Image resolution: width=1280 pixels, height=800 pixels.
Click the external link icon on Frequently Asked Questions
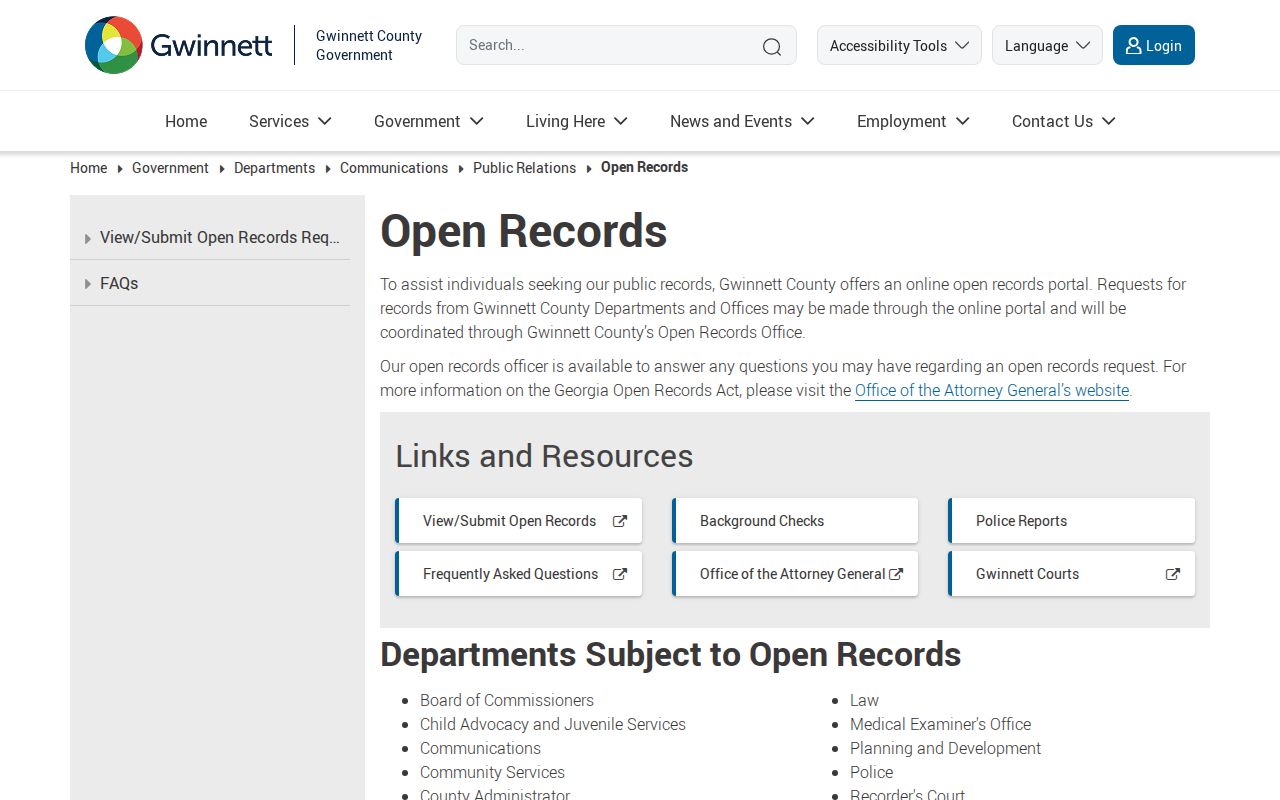620,574
